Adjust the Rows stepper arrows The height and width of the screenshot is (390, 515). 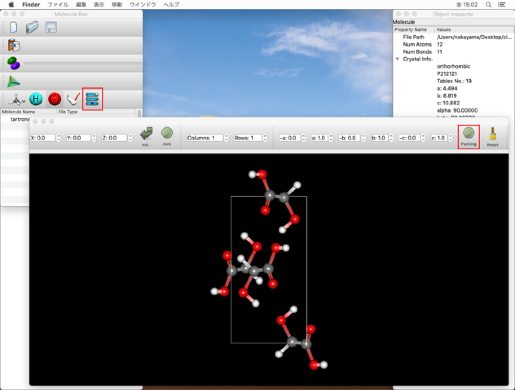(x=265, y=138)
